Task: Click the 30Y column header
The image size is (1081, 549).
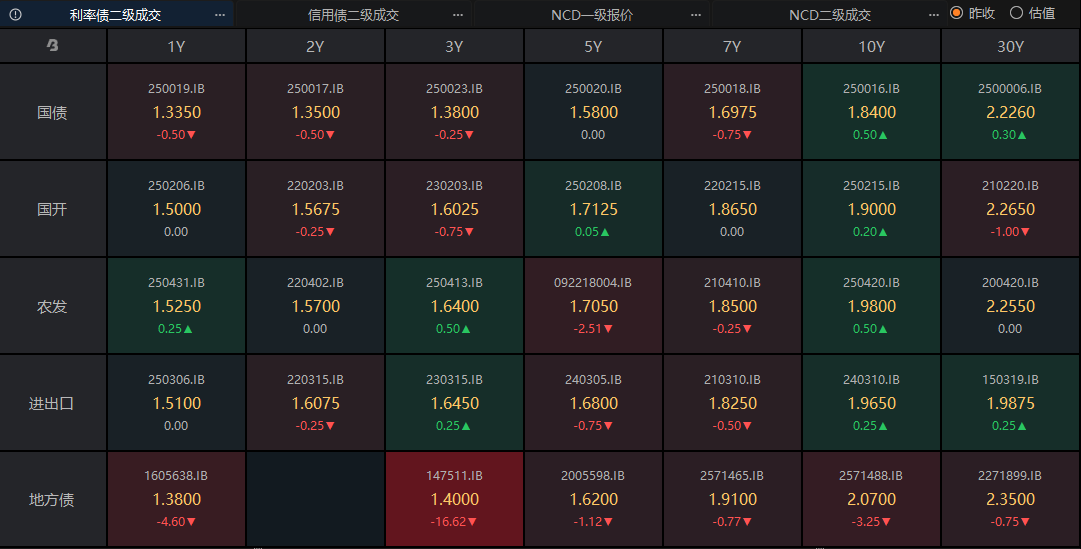Action: pyautogui.click(x=1010, y=47)
